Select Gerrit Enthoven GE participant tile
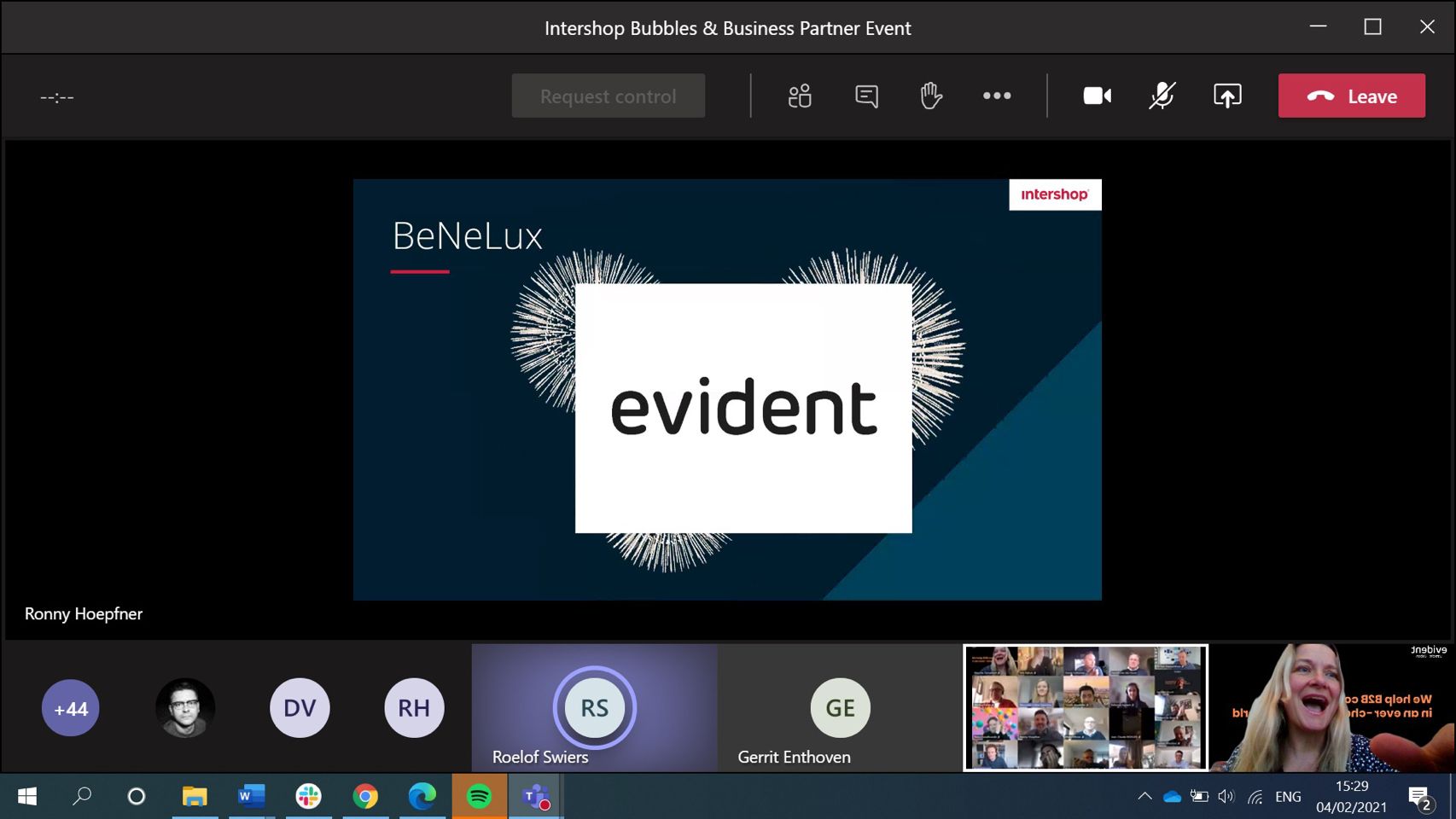The height and width of the screenshot is (819, 1456). (841, 708)
